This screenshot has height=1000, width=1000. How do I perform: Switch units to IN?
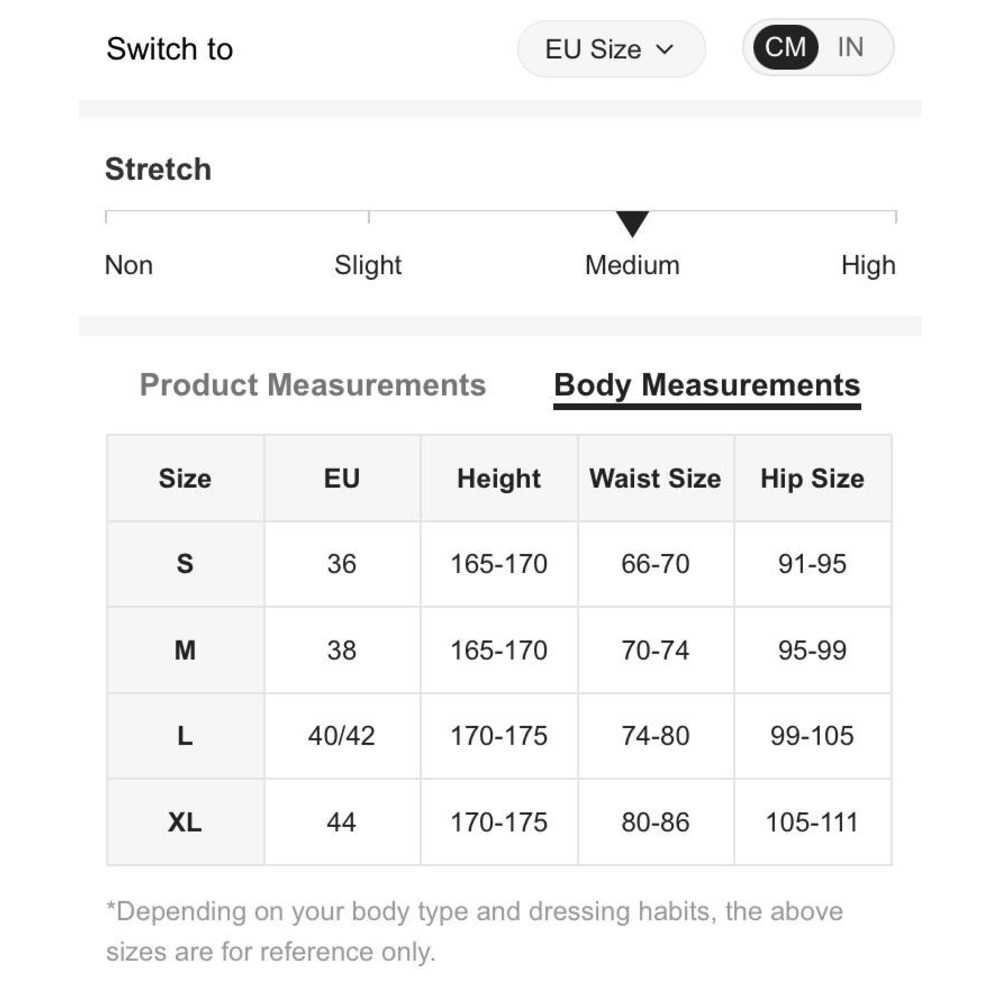[x=850, y=47]
